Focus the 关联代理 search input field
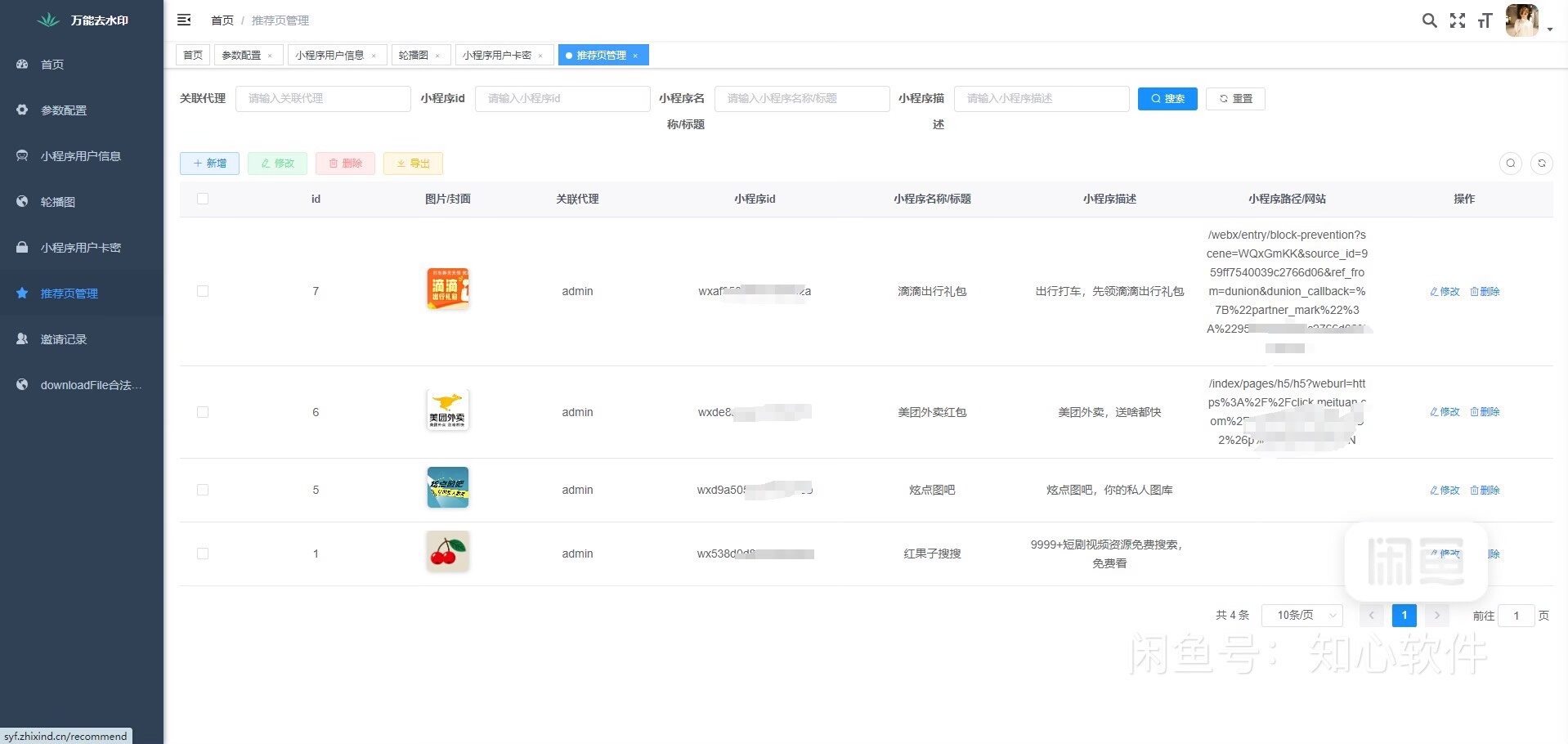1568x744 pixels. (x=323, y=99)
